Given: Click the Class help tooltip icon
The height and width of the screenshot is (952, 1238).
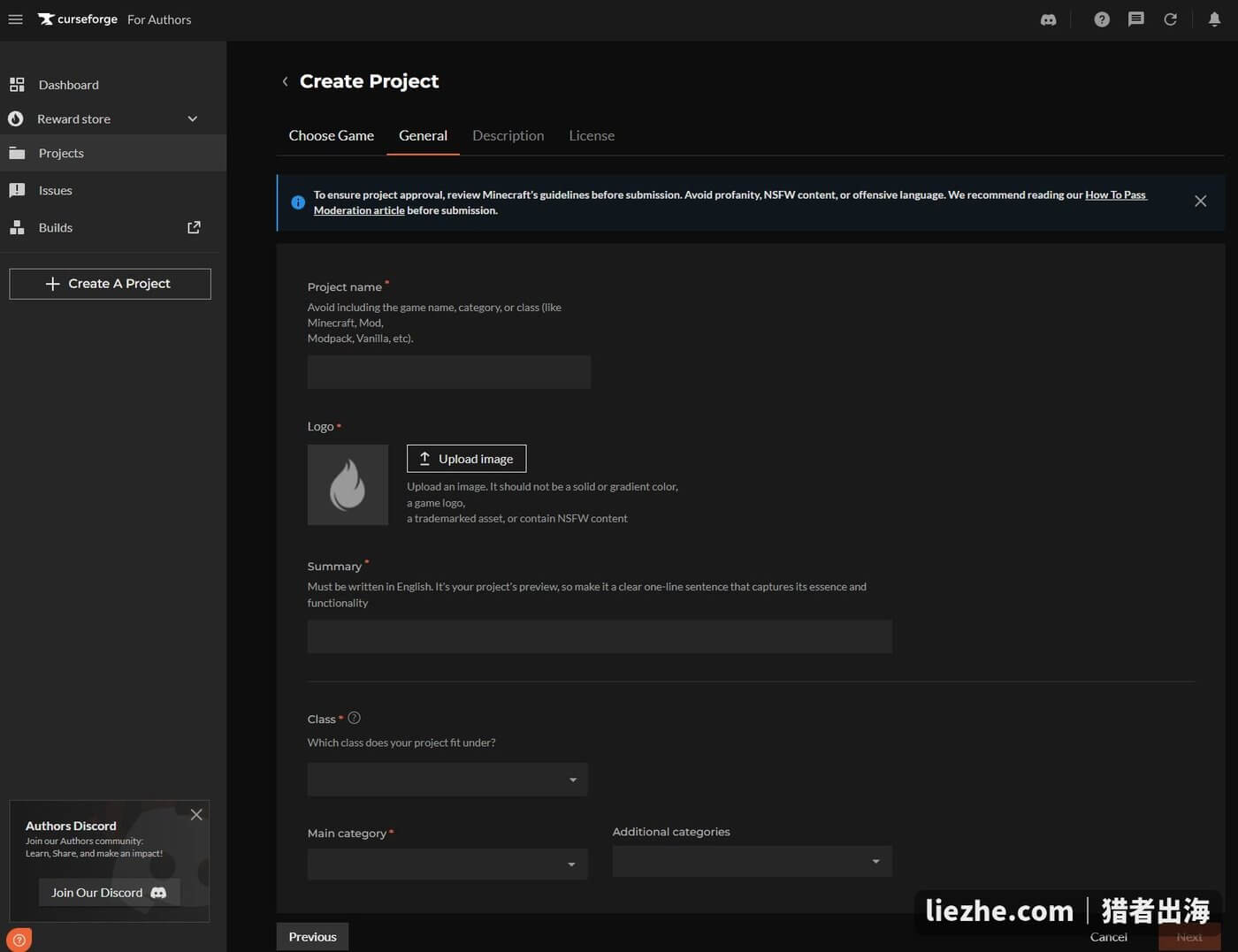Looking at the screenshot, I should point(355,718).
